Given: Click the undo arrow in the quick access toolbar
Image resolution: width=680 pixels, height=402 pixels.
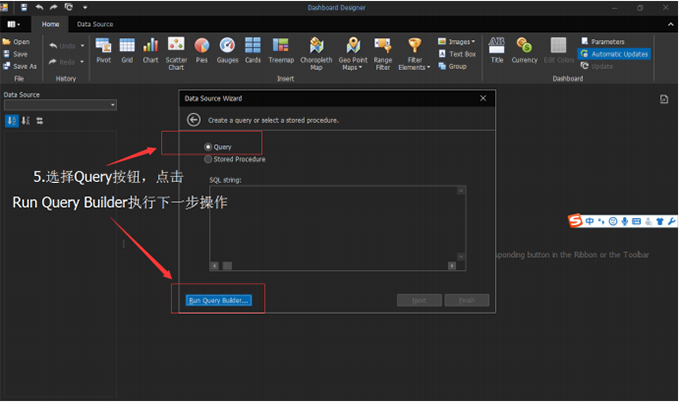Looking at the screenshot, I should pos(39,7).
